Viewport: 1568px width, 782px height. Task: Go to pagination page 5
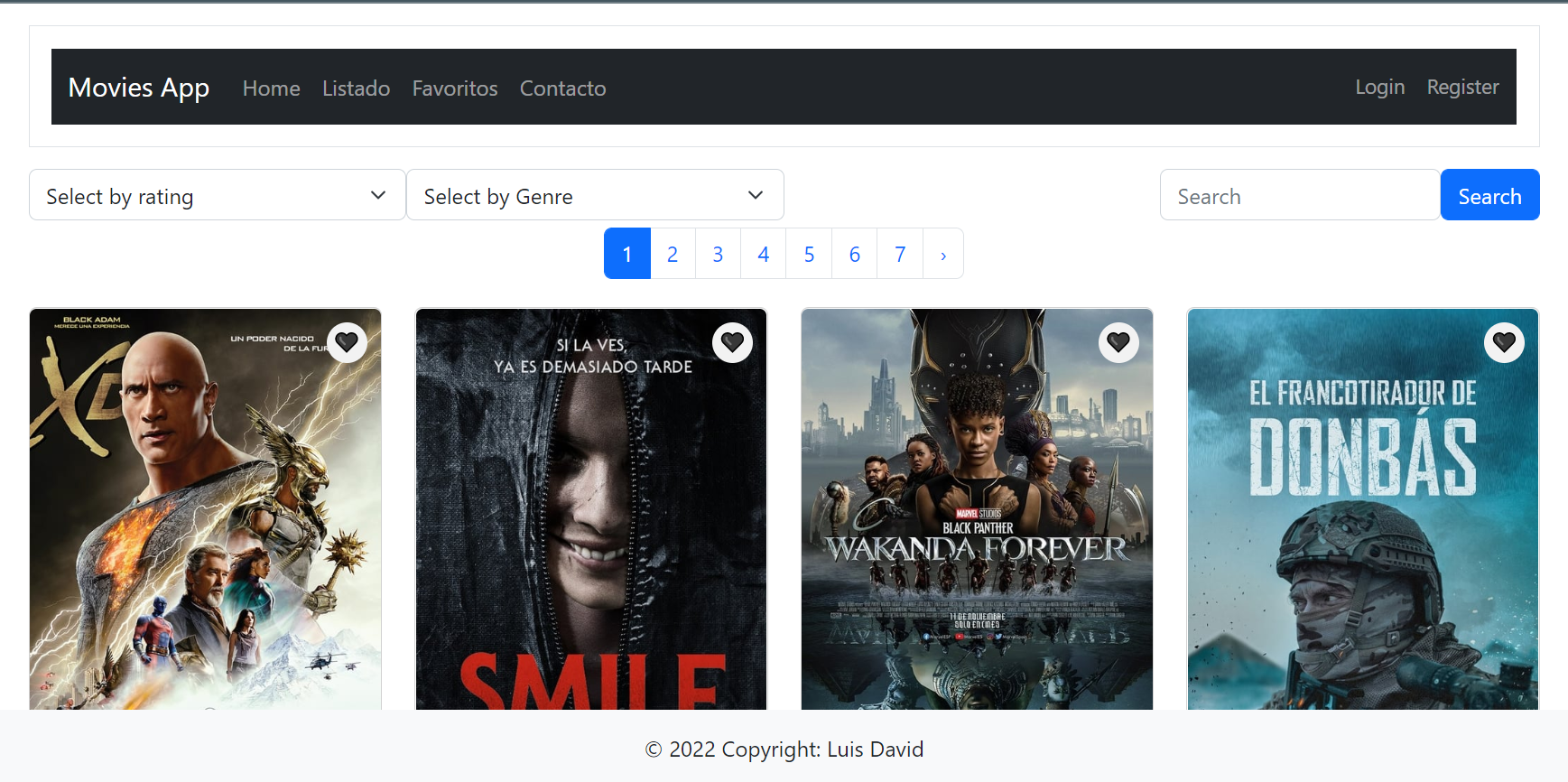[809, 254]
